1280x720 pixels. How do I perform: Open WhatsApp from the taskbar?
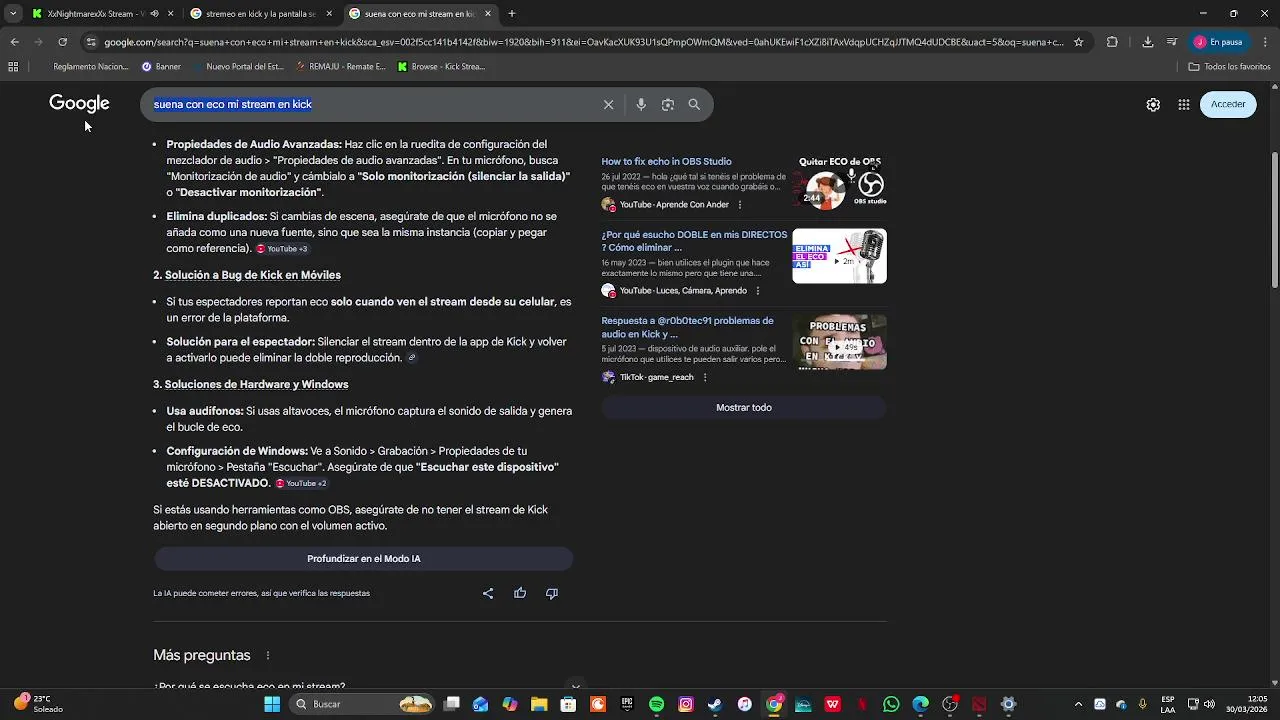(x=891, y=704)
